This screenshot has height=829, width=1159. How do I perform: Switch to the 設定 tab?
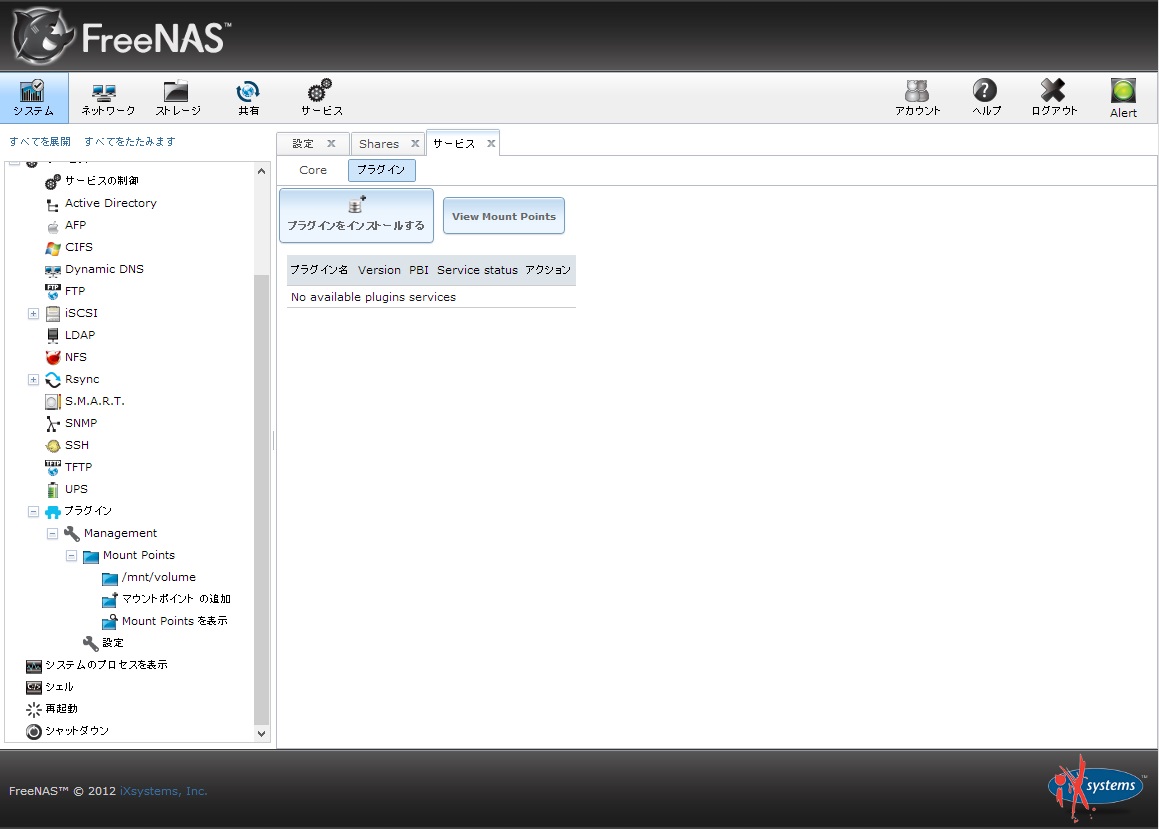click(x=303, y=144)
